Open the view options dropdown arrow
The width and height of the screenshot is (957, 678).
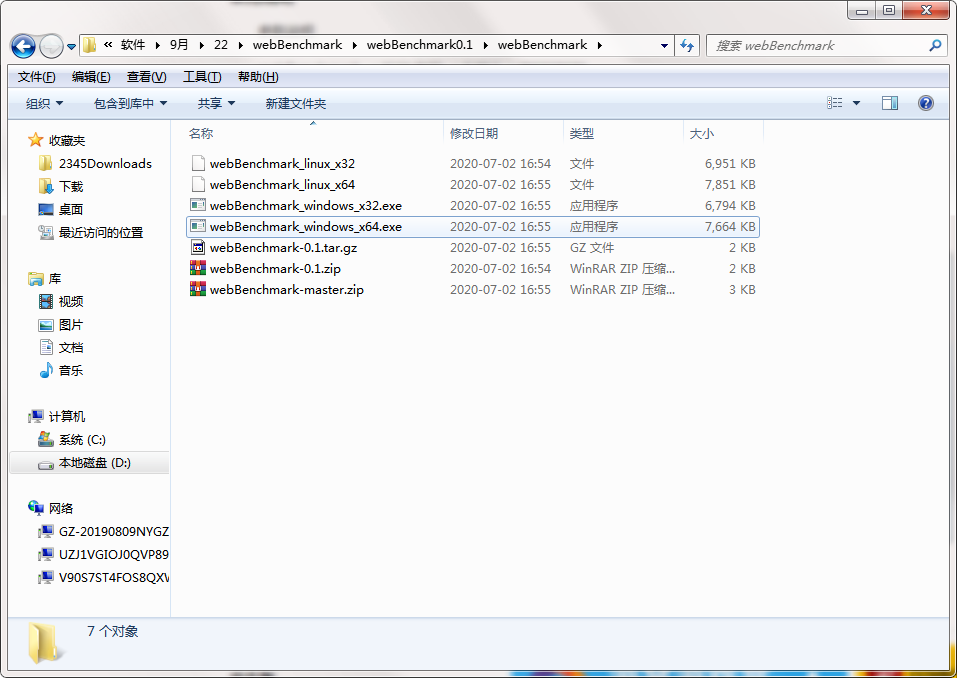(x=856, y=103)
